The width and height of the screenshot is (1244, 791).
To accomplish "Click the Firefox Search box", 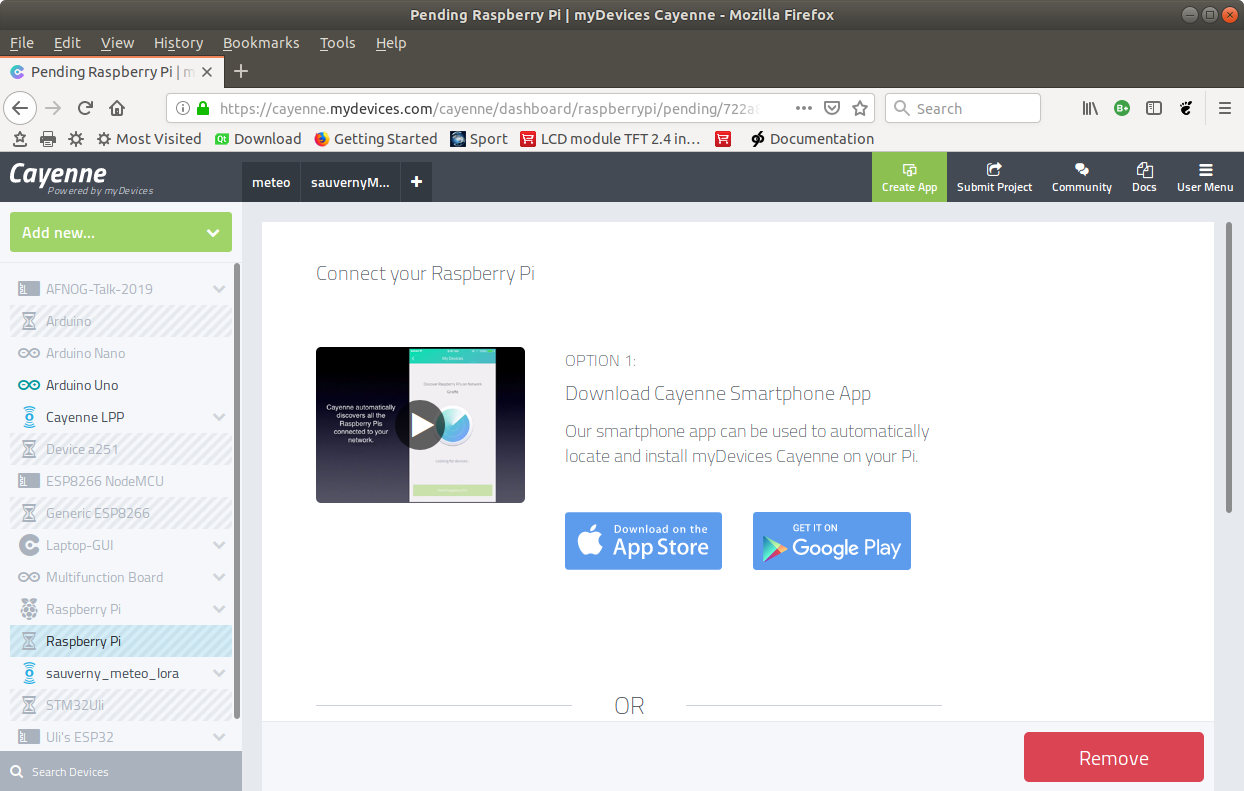I will coord(963,108).
